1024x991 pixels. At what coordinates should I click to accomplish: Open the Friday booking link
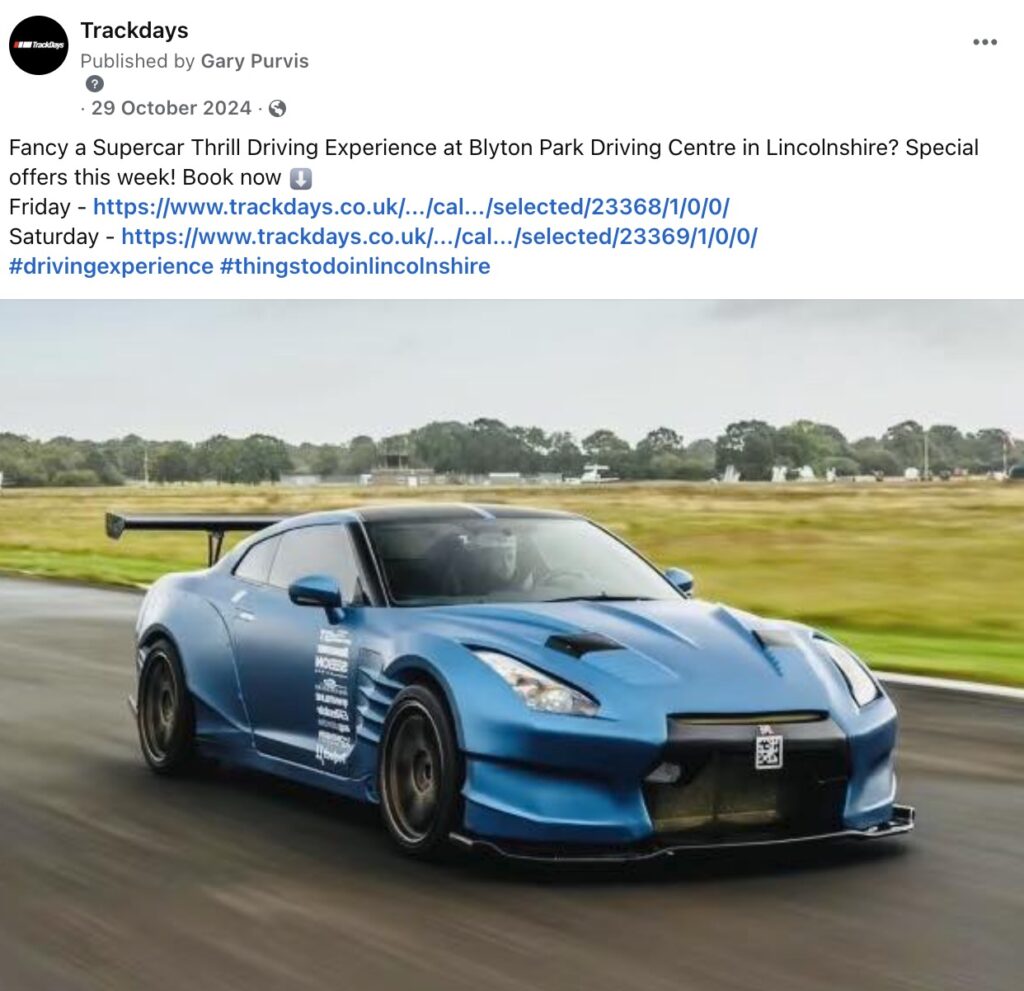click(411, 207)
